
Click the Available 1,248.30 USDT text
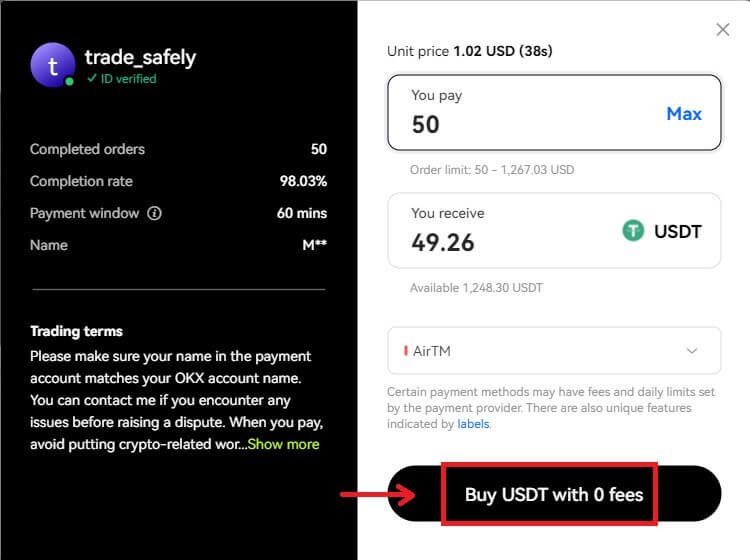[476, 288]
